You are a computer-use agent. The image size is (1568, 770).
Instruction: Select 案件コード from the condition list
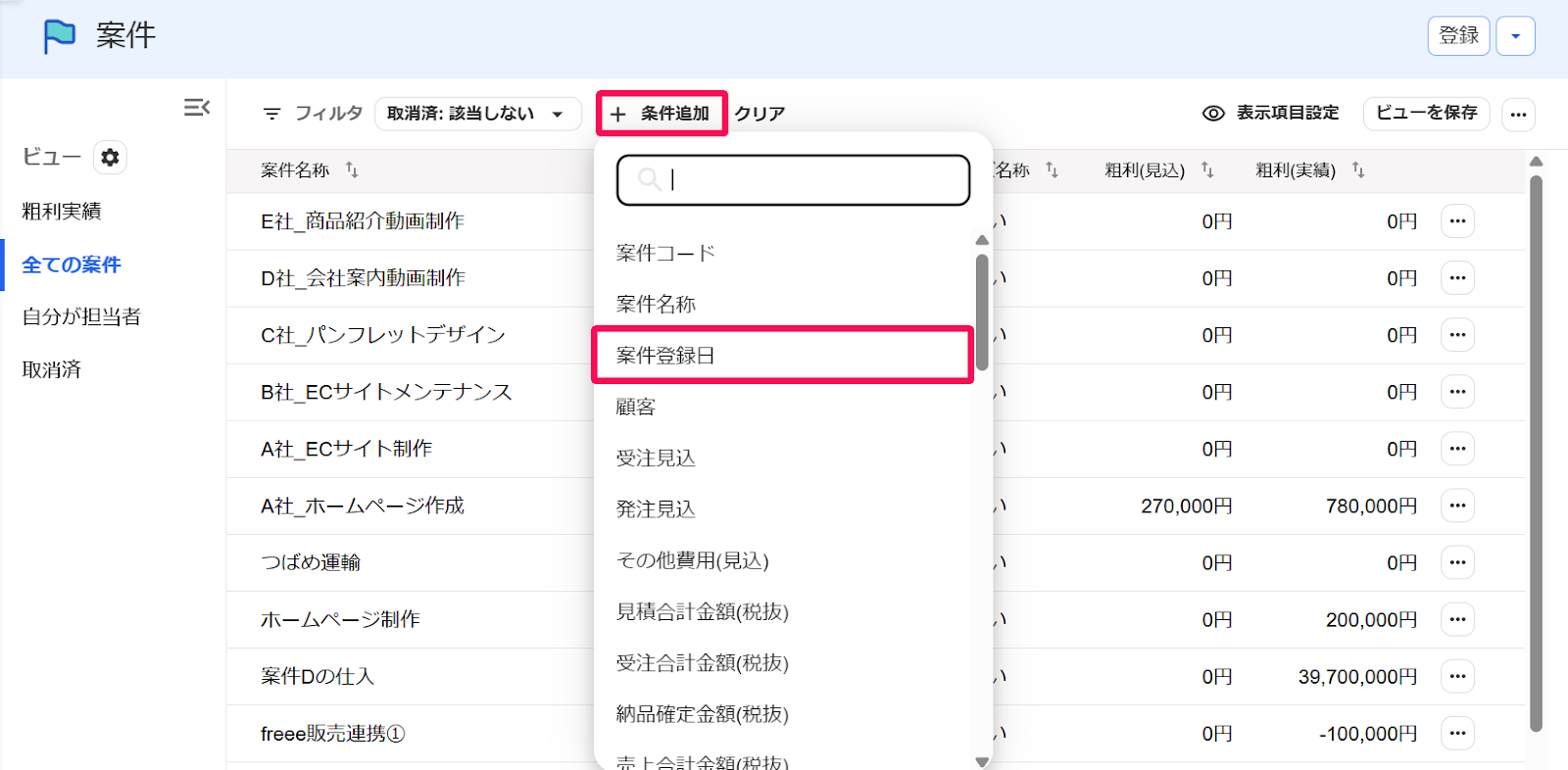(x=665, y=253)
